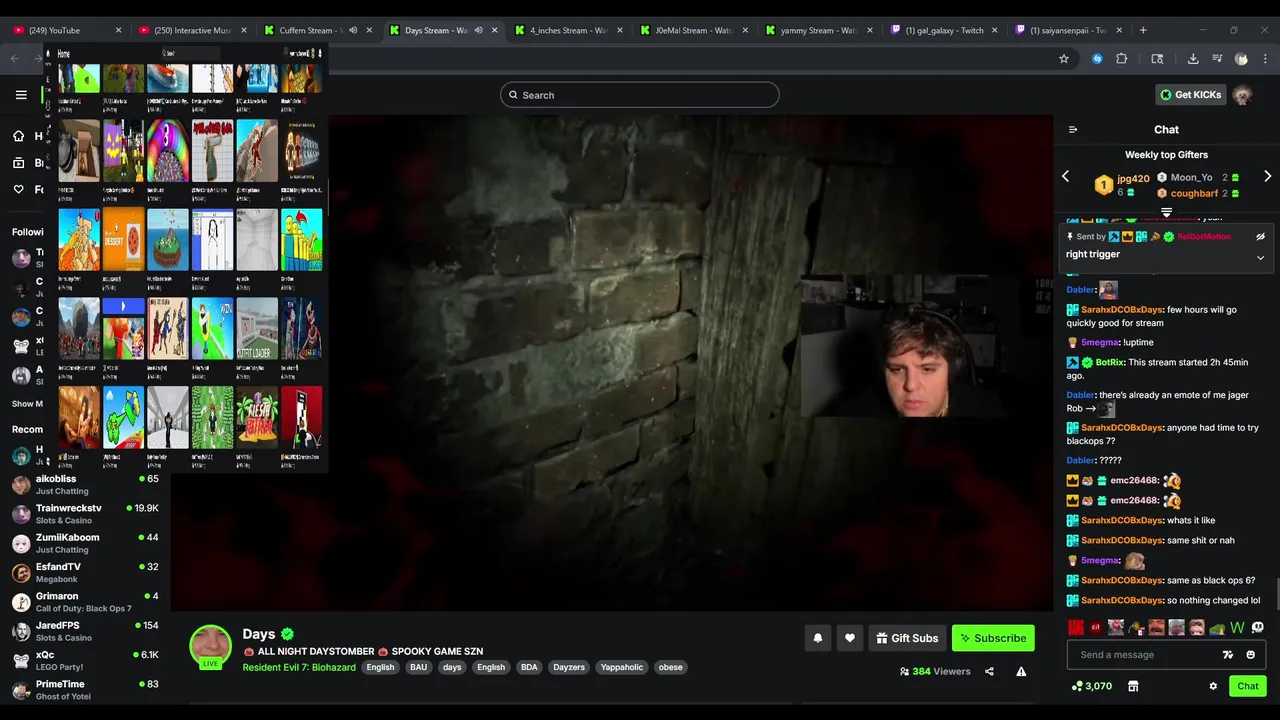Show previous leaderboard with left arrow
Viewport: 1280px width, 720px height.
(1065, 176)
